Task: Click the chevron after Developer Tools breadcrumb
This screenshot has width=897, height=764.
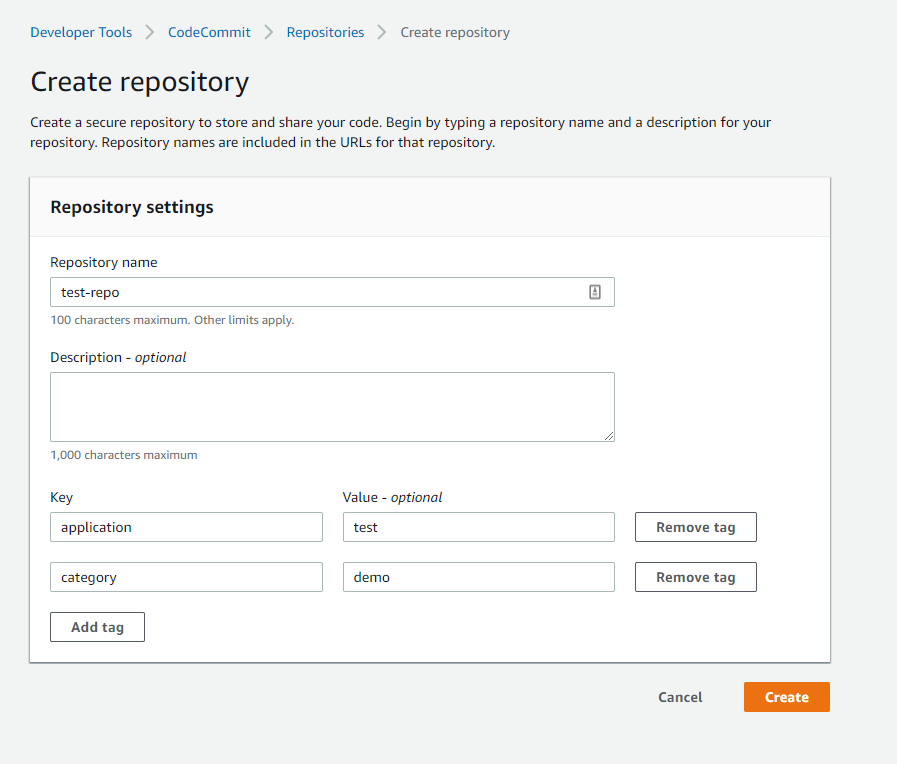Action: click(x=150, y=32)
